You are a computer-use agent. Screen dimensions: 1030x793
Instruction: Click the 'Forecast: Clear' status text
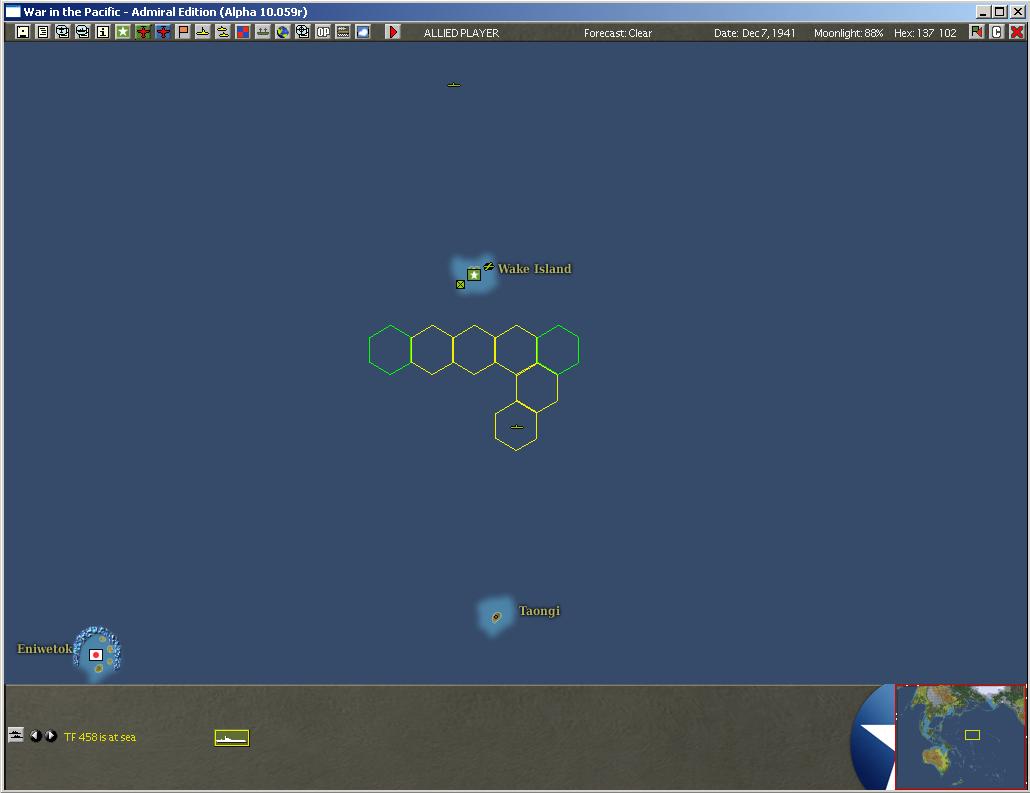pyautogui.click(x=618, y=33)
